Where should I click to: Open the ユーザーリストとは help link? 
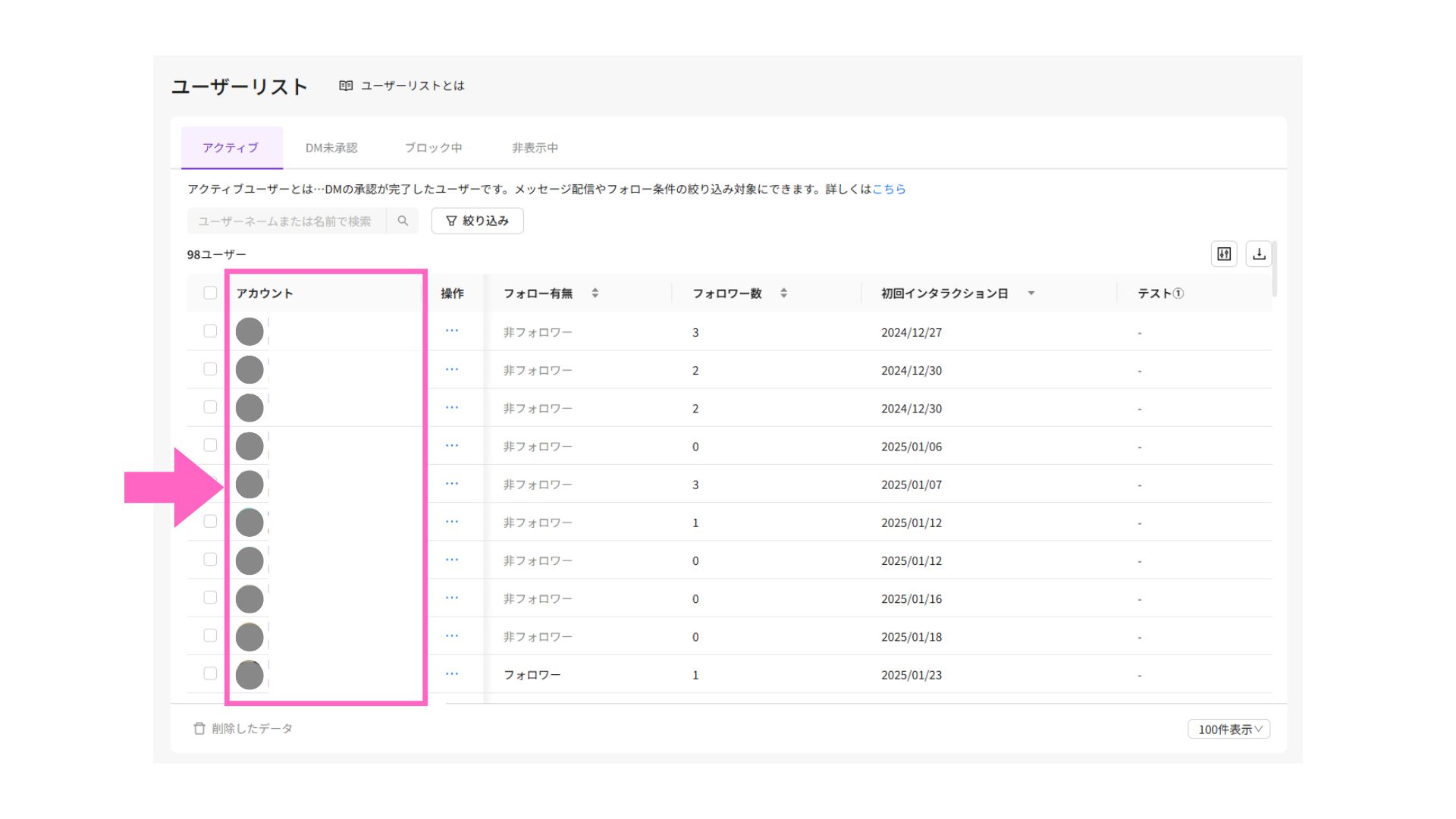[402, 86]
